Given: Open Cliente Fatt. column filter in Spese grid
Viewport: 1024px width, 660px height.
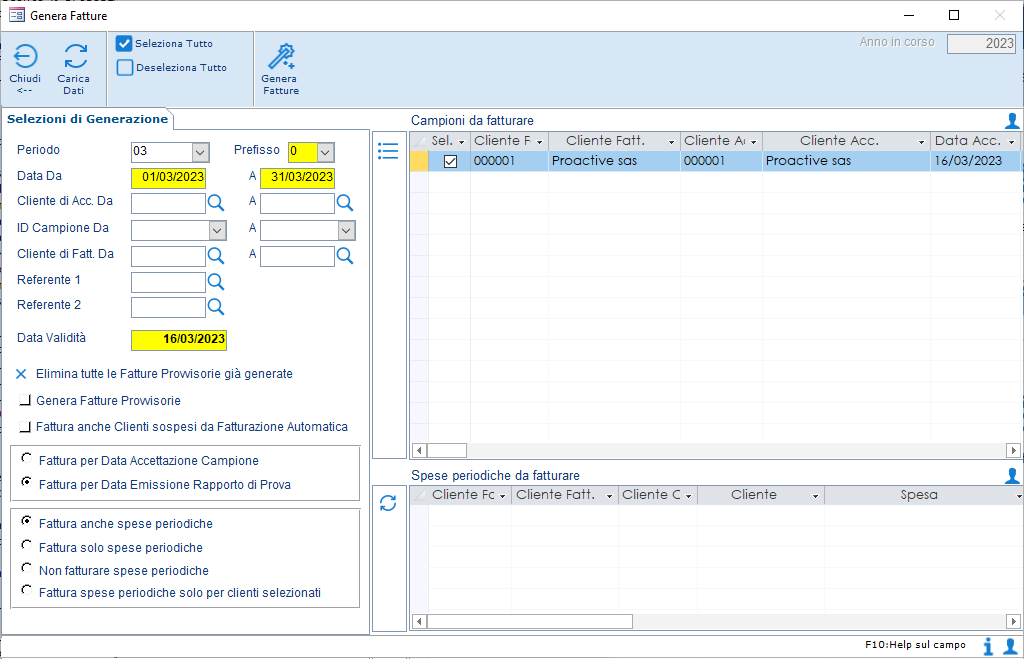Looking at the screenshot, I should (x=609, y=496).
